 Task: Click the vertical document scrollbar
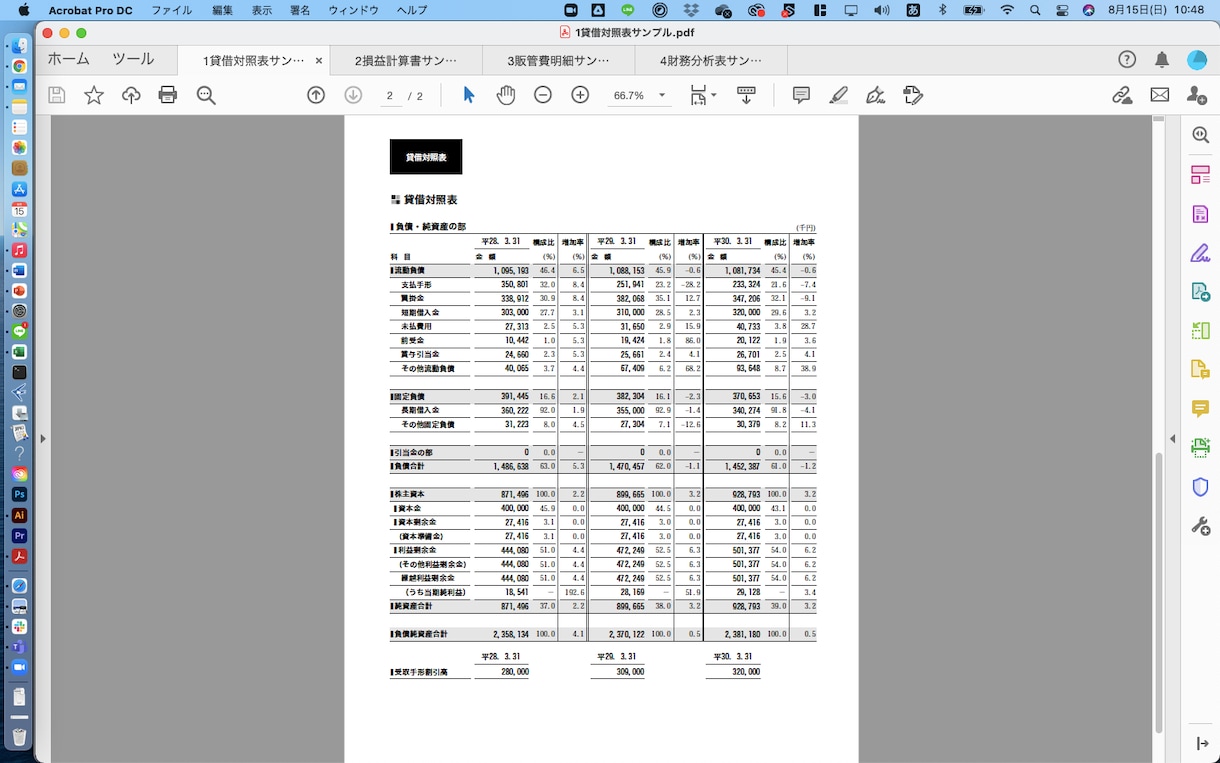(1159, 592)
